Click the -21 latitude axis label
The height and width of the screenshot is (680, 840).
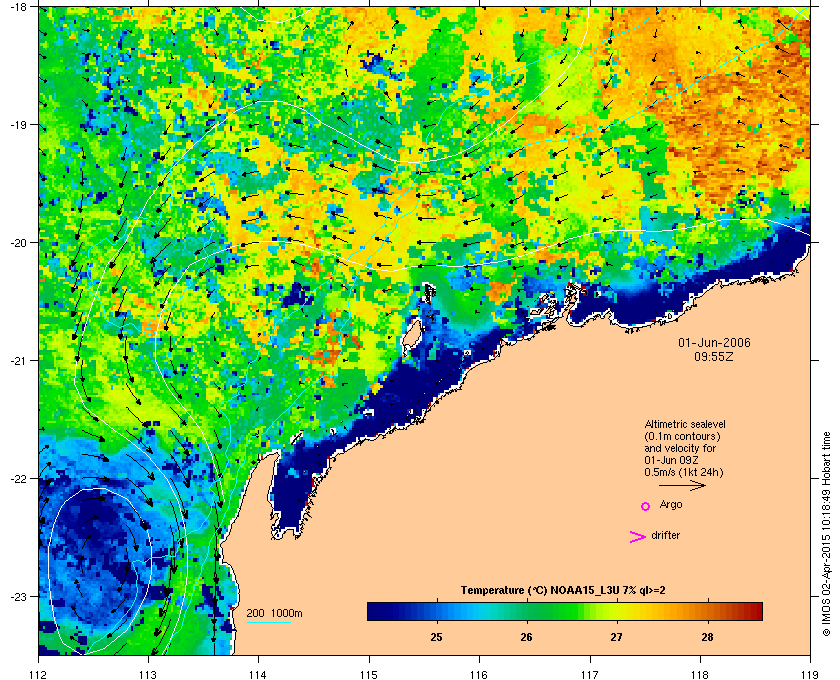tap(19, 360)
